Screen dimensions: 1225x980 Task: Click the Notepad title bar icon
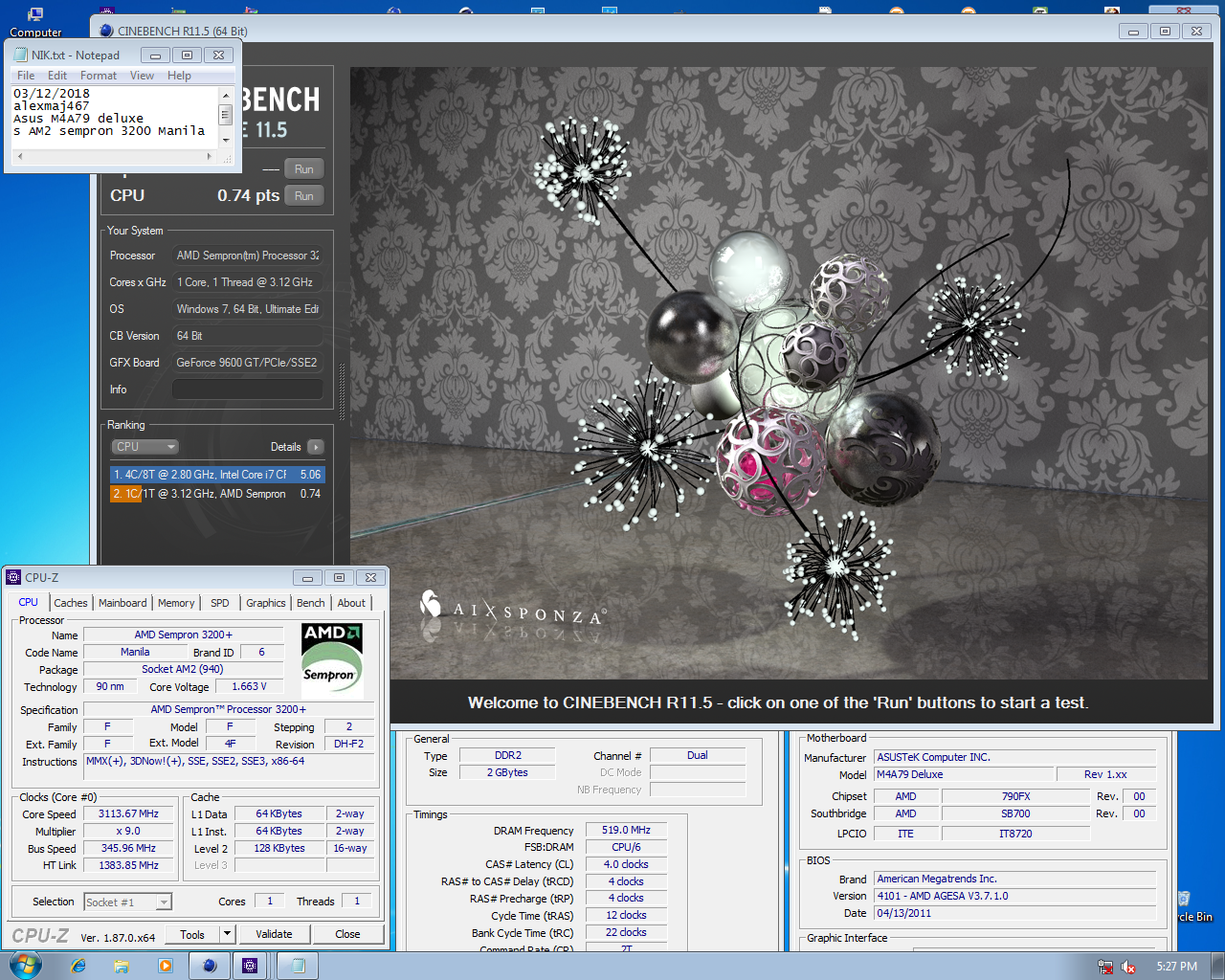pyautogui.click(x=20, y=56)
